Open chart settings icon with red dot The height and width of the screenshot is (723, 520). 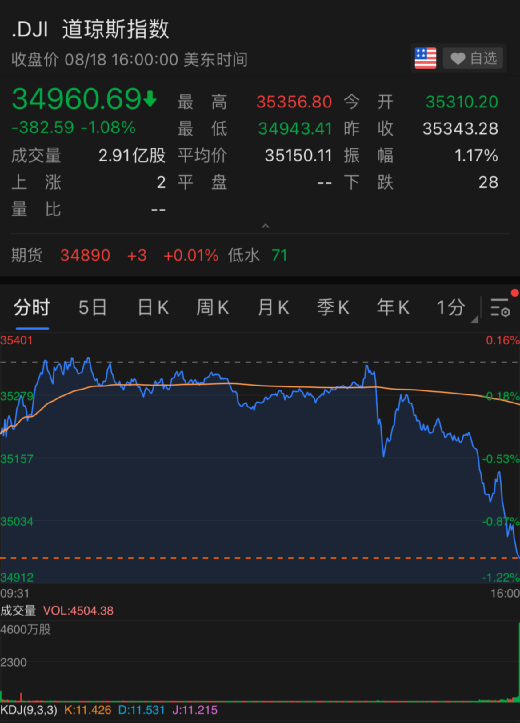501,307
